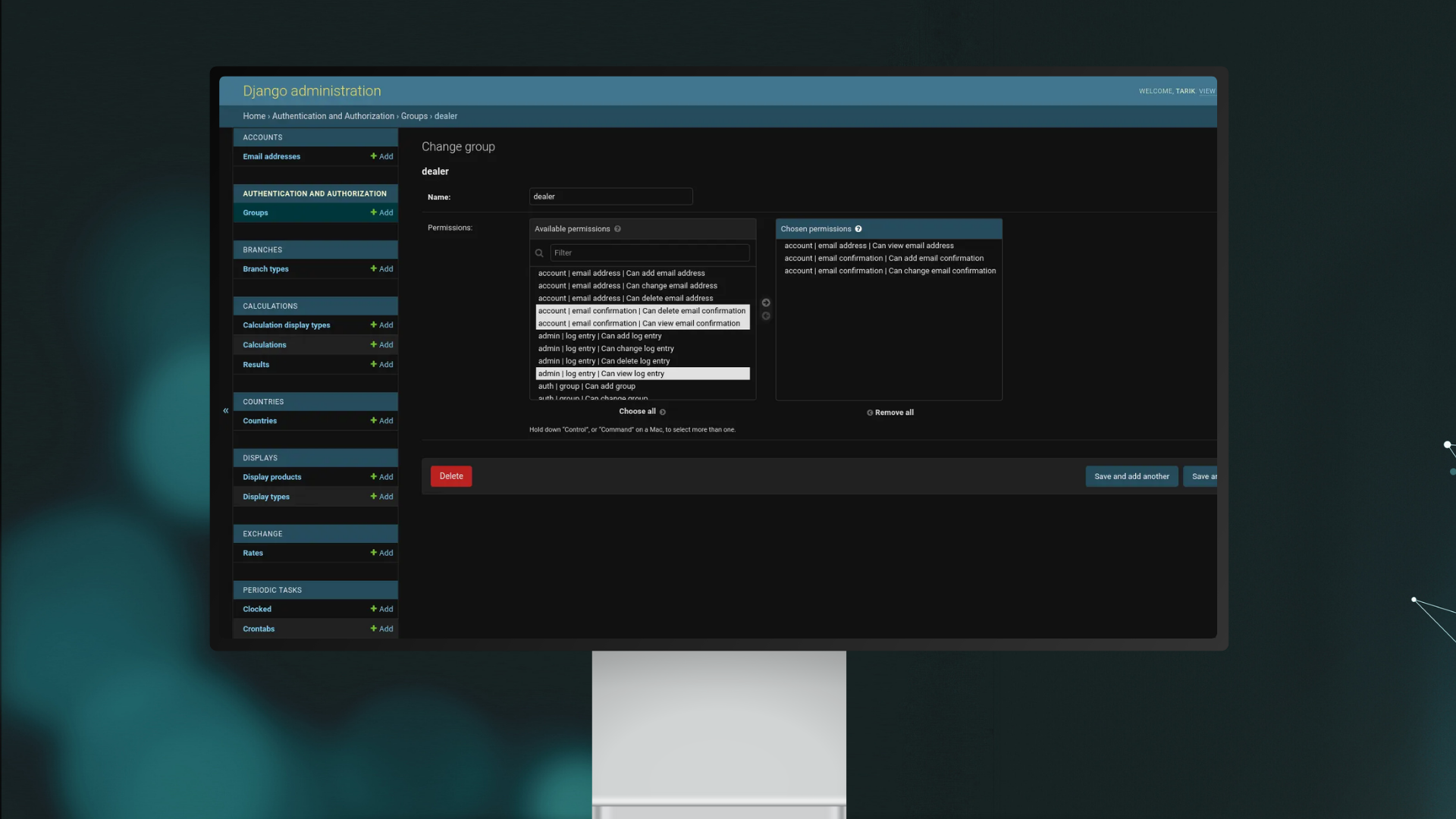This screenshot has height=819, width=1456.
Task: Select 'Can view log entry' permission
Action: pos(642,374)
